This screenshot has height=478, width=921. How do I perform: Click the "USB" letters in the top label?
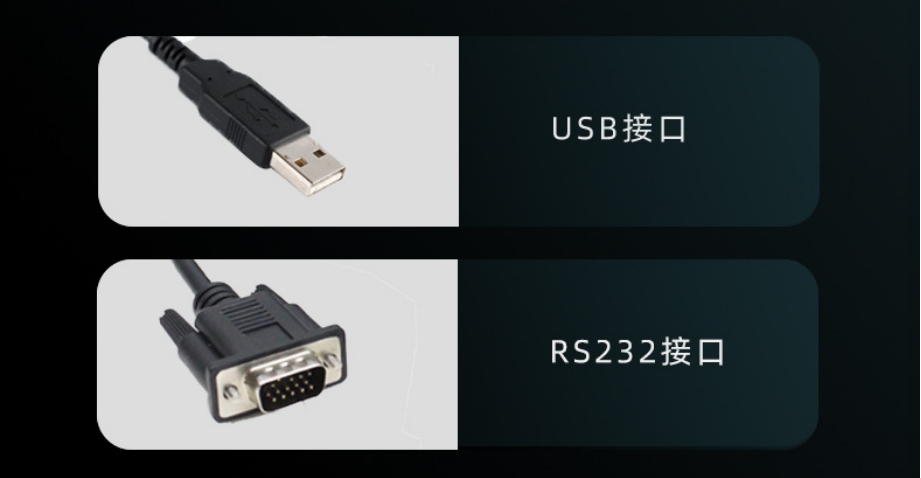coord(584,128)
